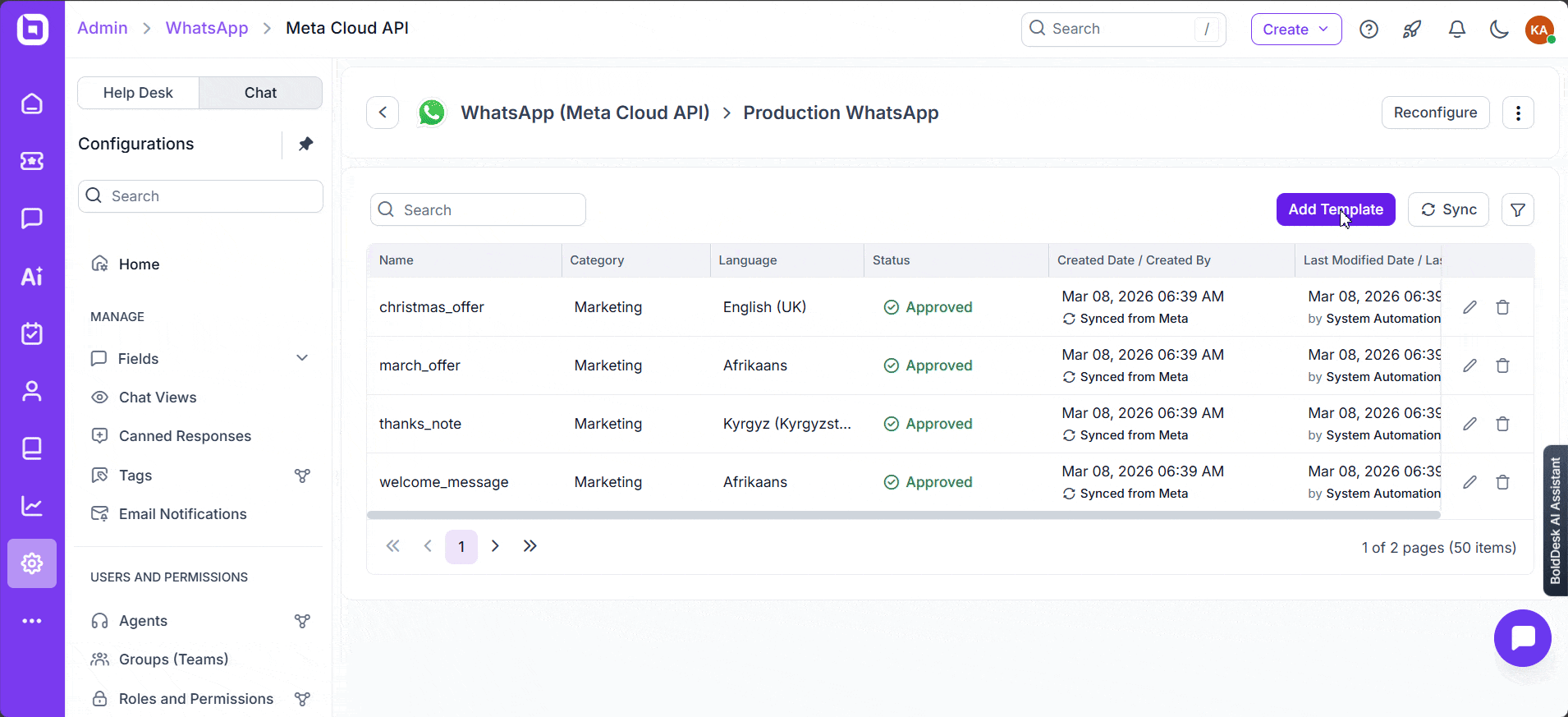Open the more options dots in left sidebar
The height and width of the screenshot is (717, 1568).
32,621
